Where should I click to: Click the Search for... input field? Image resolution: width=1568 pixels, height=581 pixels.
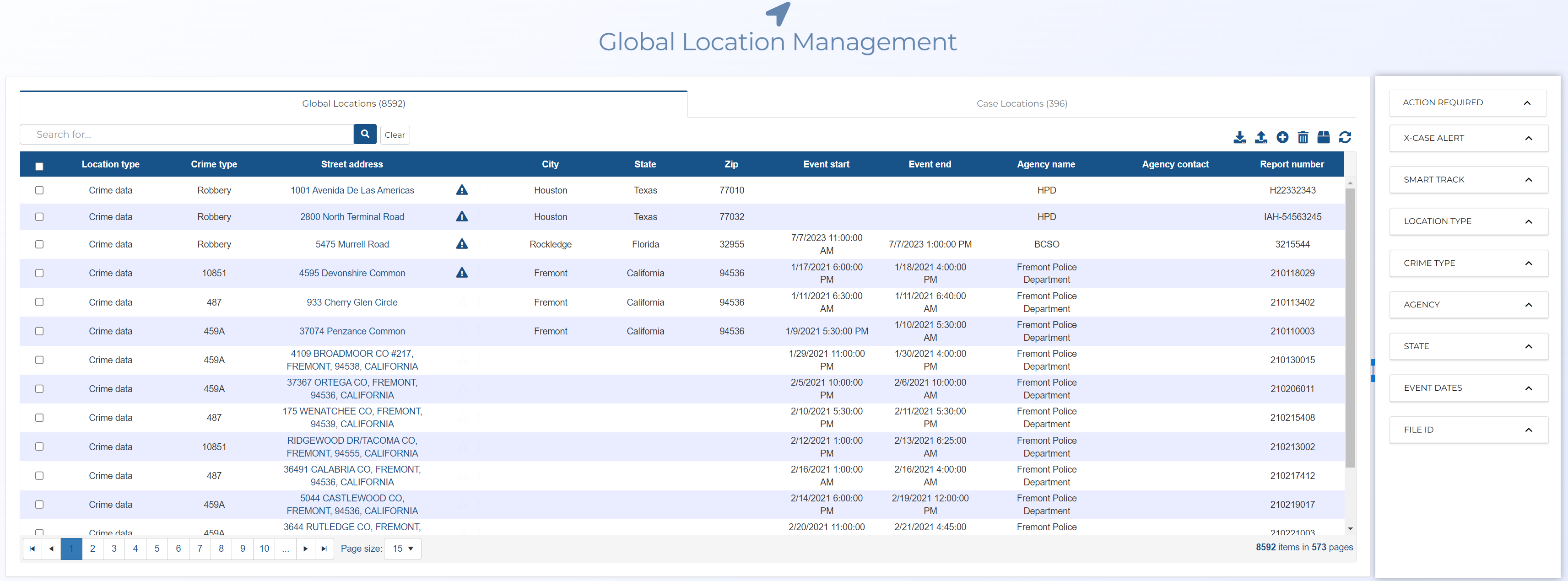click(x=186, y=134)
